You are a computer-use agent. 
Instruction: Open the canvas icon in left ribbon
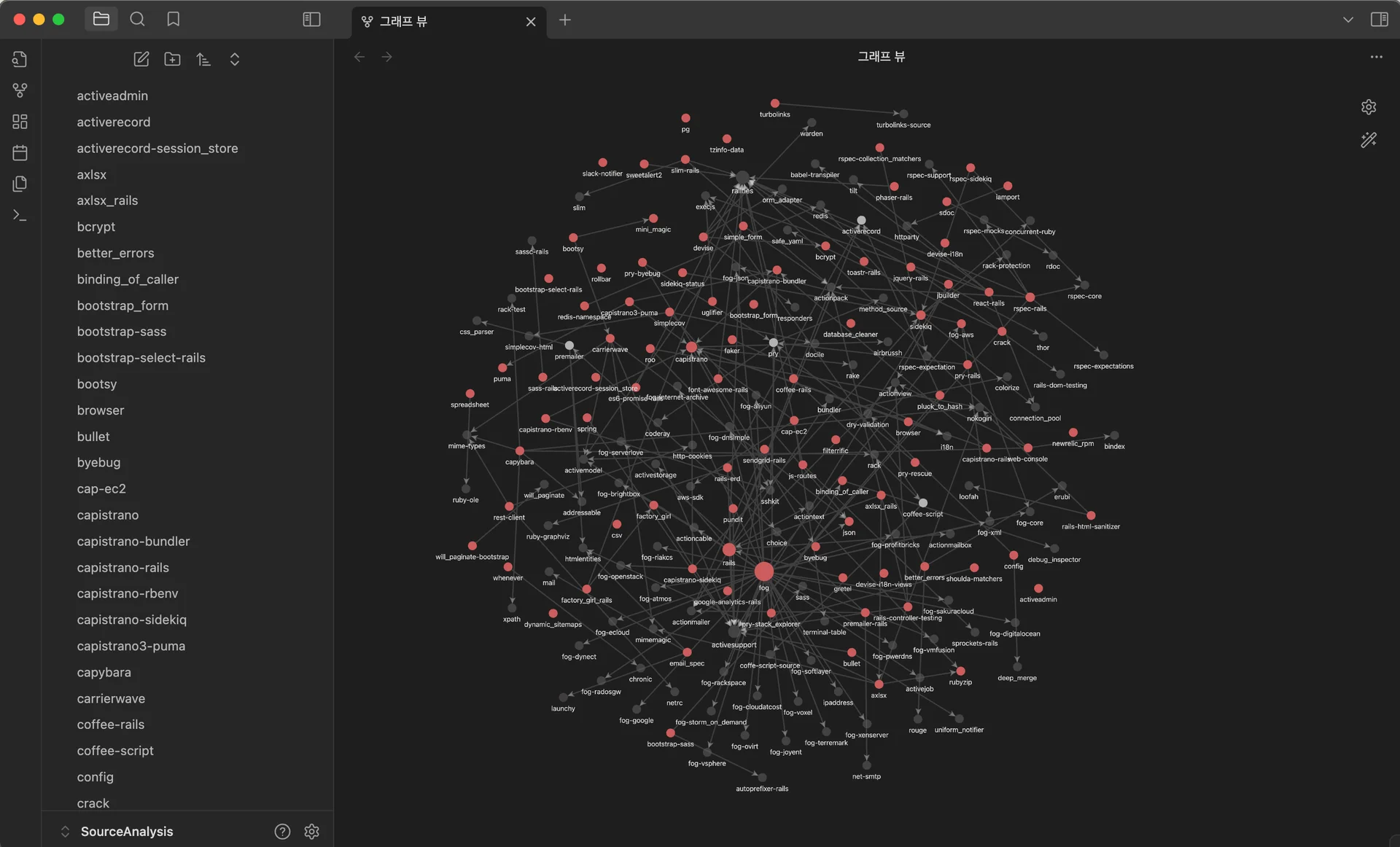tap(20, 122)
